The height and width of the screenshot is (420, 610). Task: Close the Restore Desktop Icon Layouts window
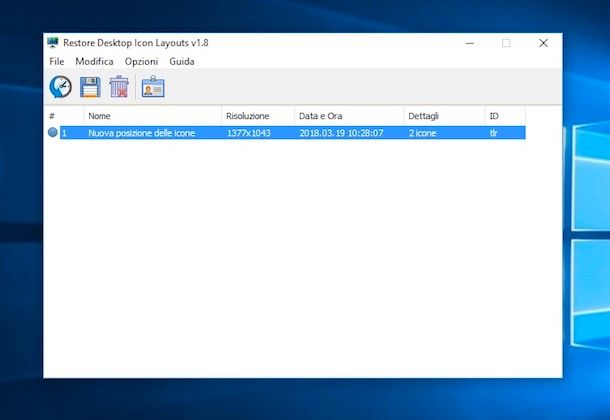point(543,43)
